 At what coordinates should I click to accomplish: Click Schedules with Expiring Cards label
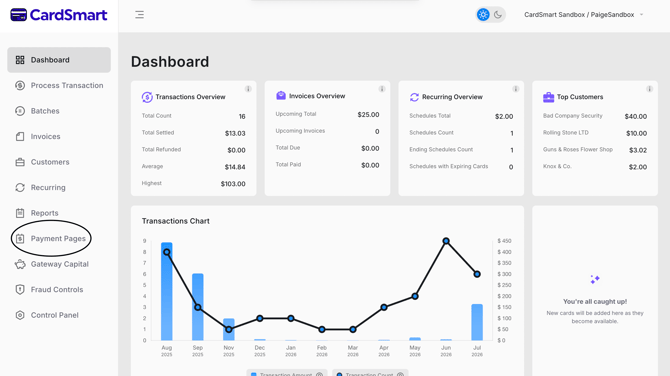(449, 166)
